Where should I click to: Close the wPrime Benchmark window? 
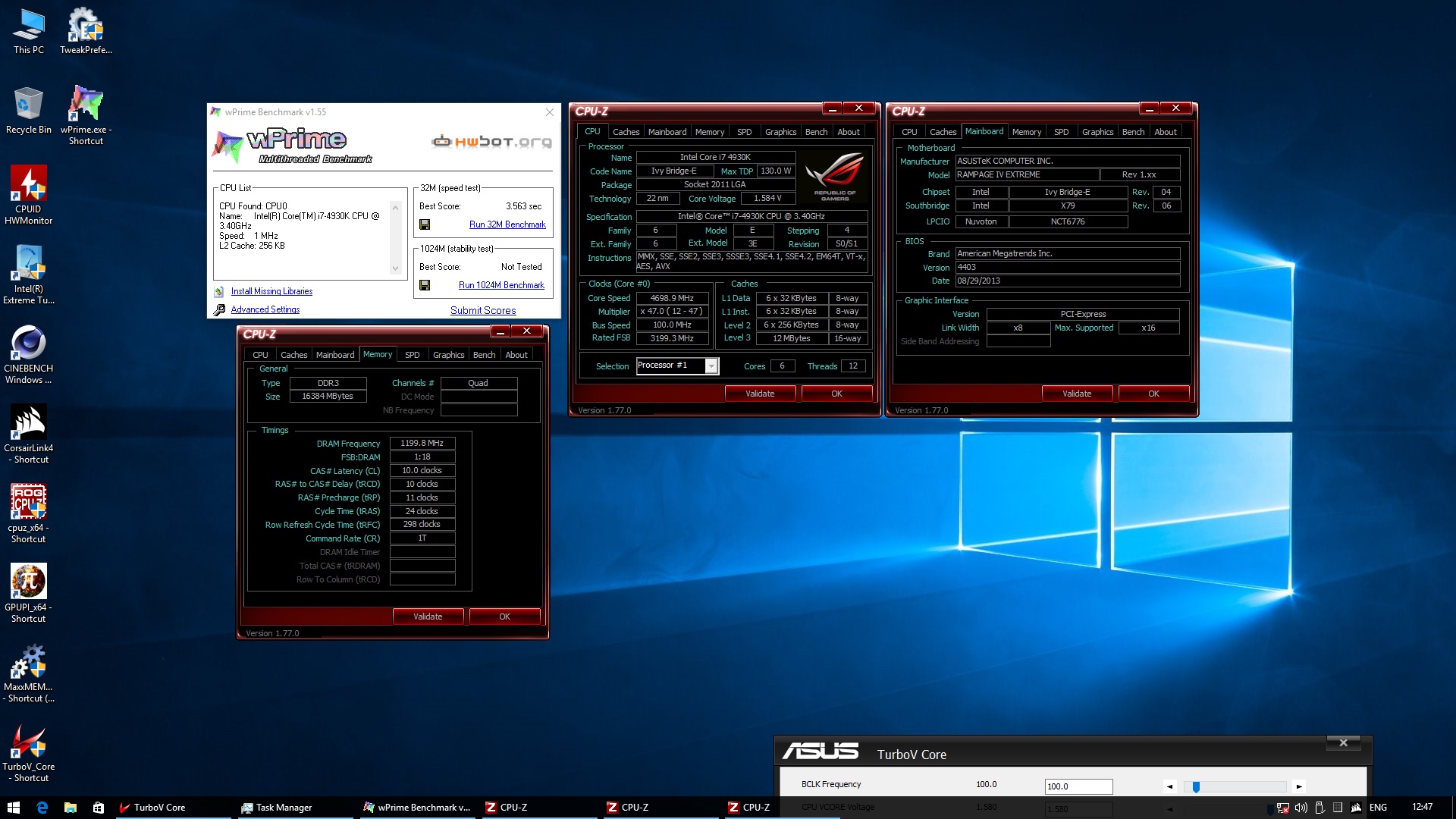pyautogui.click(x=550, y=112)
